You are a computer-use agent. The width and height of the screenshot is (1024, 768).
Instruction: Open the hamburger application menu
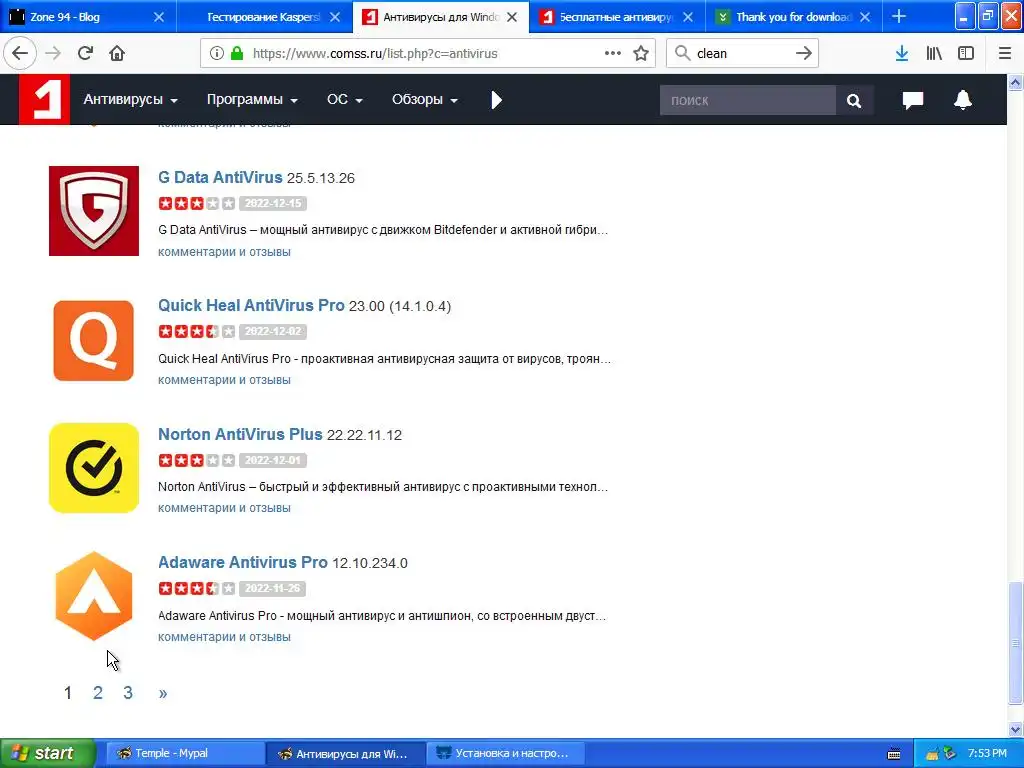[x=1005, y=54]
